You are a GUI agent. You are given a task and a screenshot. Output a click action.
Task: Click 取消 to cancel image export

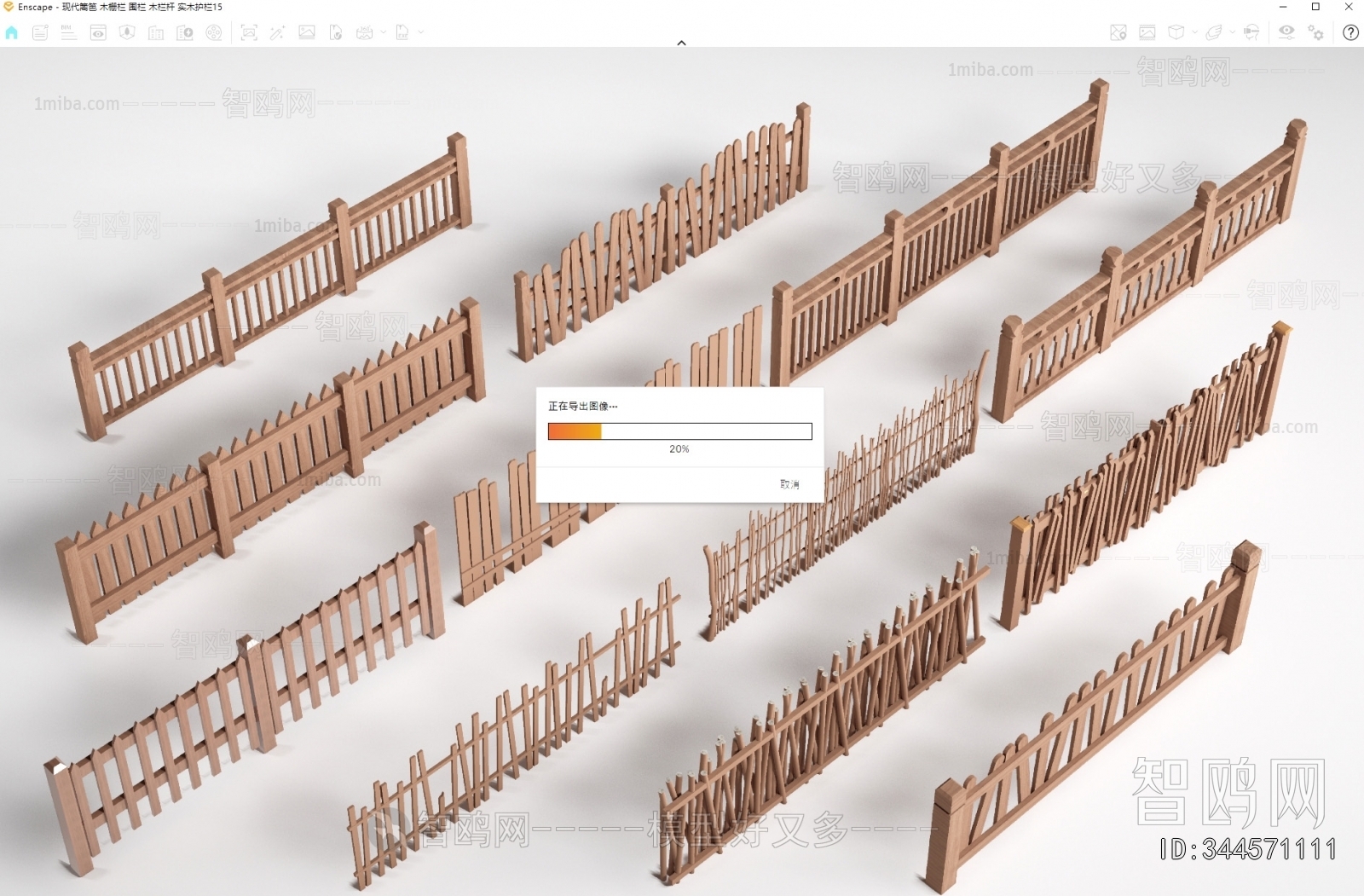pos(789,484)
